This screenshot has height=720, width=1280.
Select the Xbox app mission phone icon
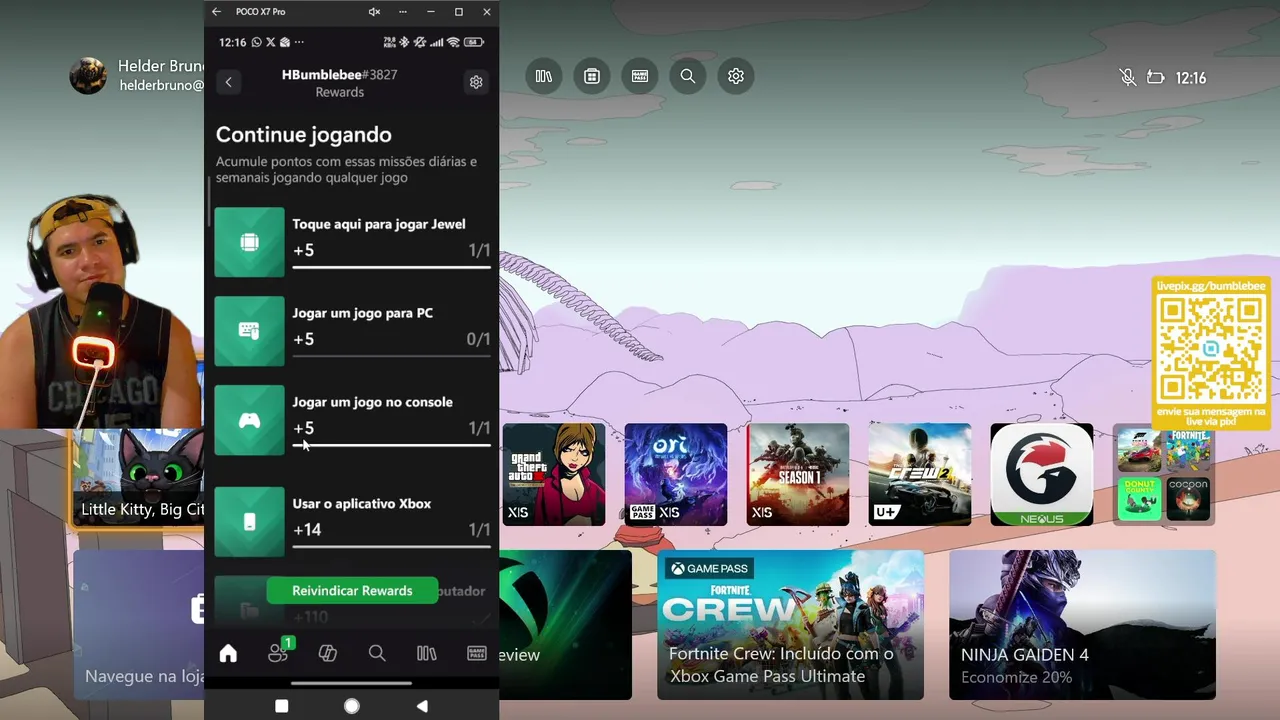pos(249,522)
